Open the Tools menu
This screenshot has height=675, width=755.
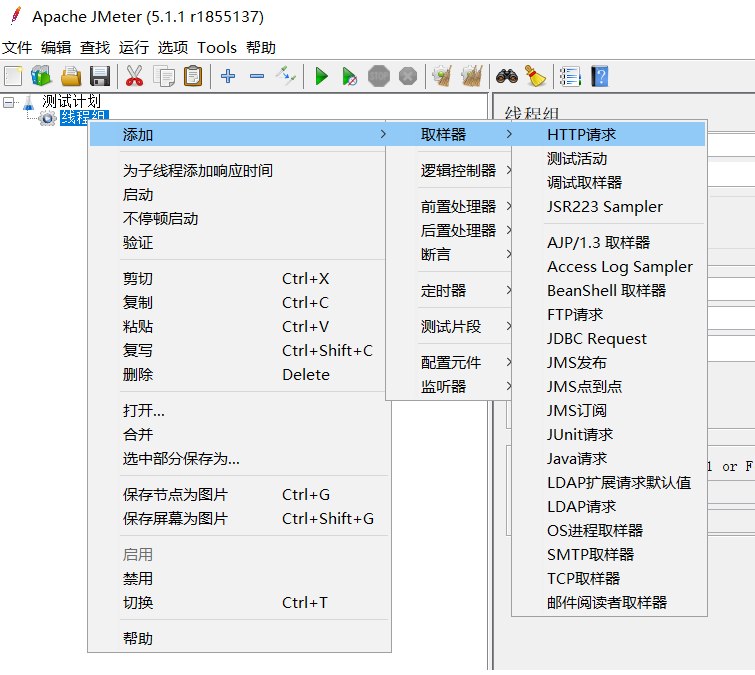pyautogui.click(x=217, y=48)
